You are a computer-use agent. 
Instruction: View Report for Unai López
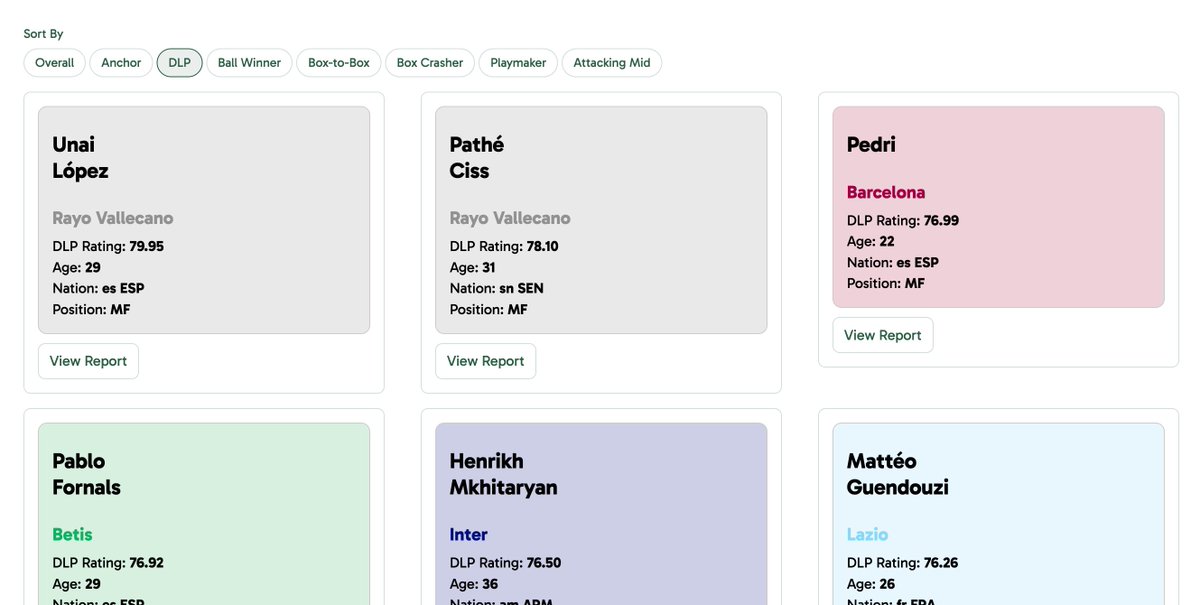pyautogui.click(x=88, y=361)
